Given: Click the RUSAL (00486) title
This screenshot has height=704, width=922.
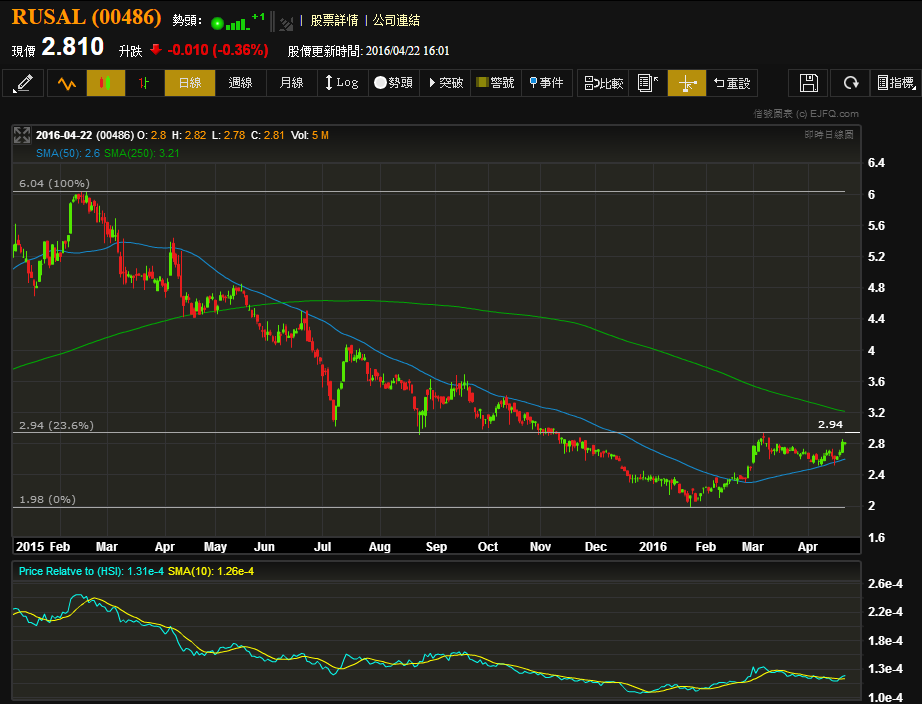Looking at the screenshot, I should click(x=86, y=17).
